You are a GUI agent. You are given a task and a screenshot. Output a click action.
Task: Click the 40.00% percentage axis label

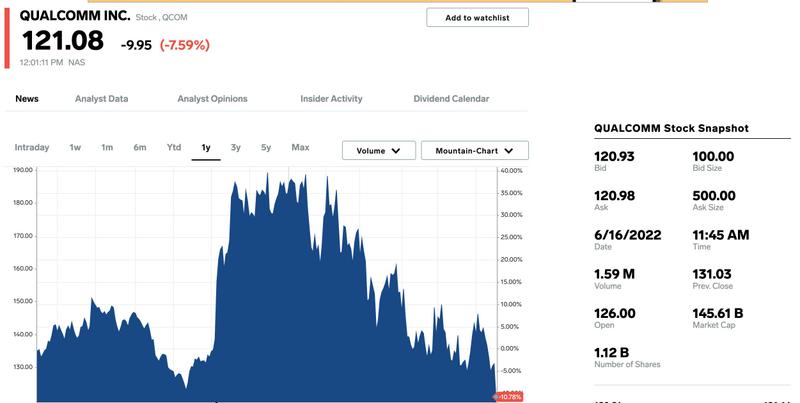click(x=511, y=171)
